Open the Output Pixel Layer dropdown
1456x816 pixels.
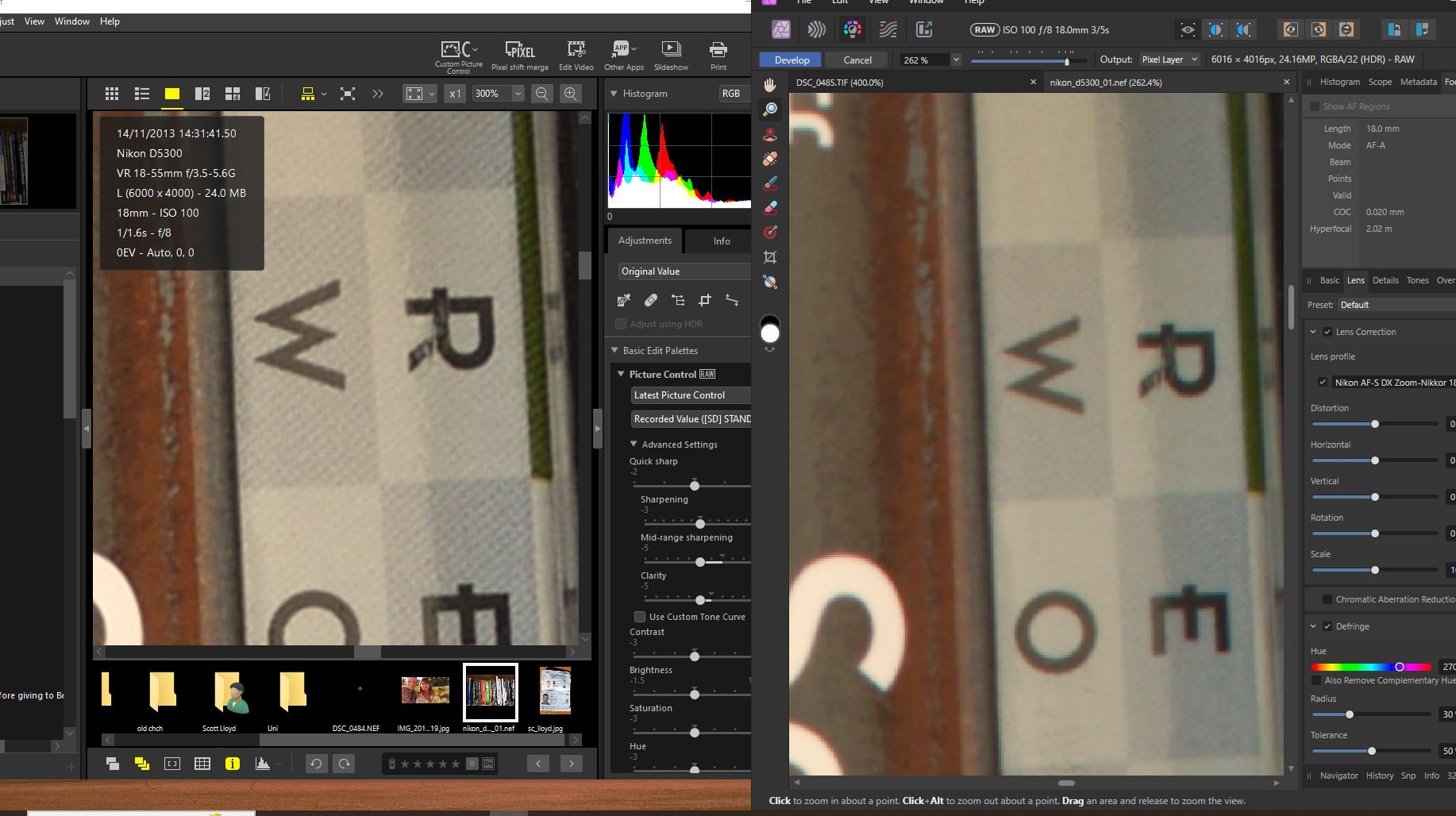1169,60
